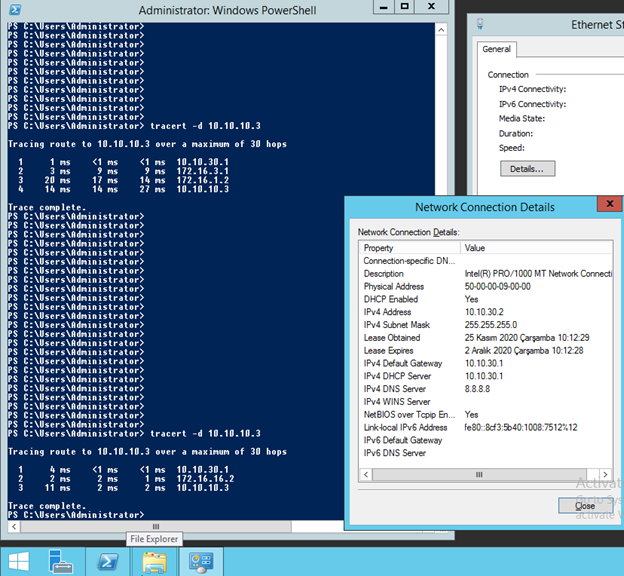Click the Speed label in Ethernet Status
Screen dimensions: 624x576
[512, 148]
